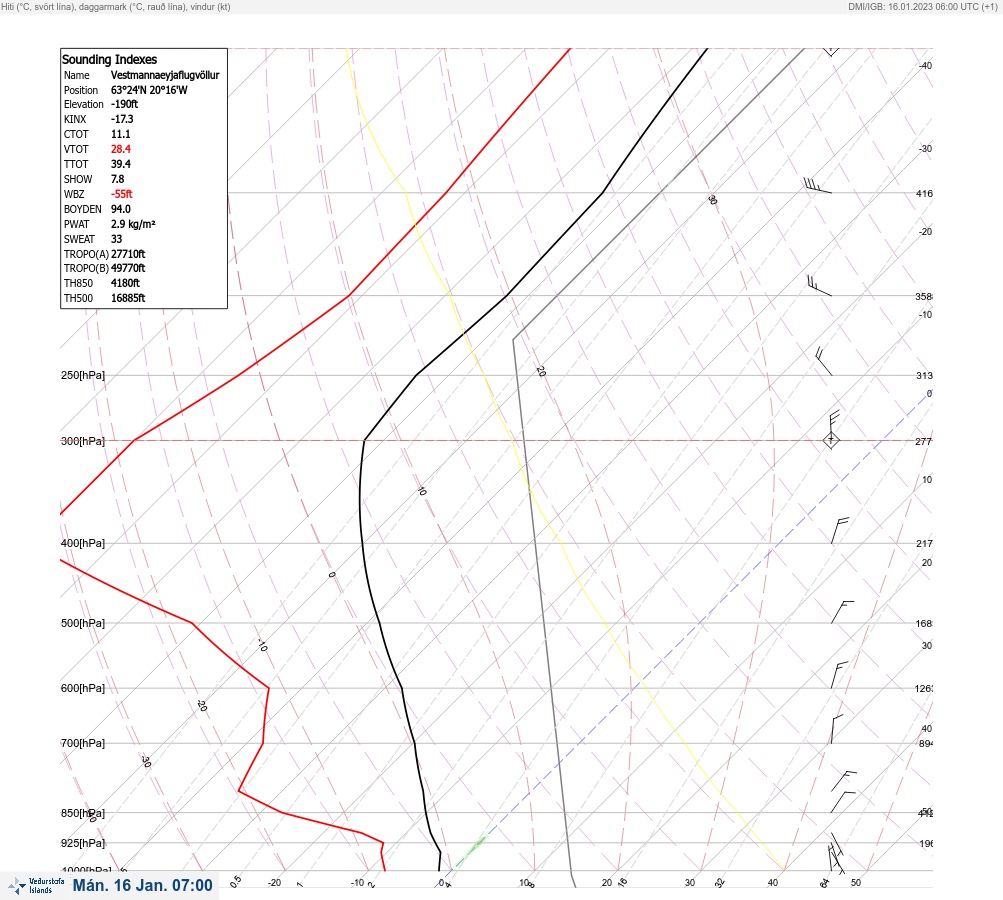Click the BOYDEN value 94.0
Image resolution: width=1003 pixels, height=900 pixels.
tap(120, 209)
